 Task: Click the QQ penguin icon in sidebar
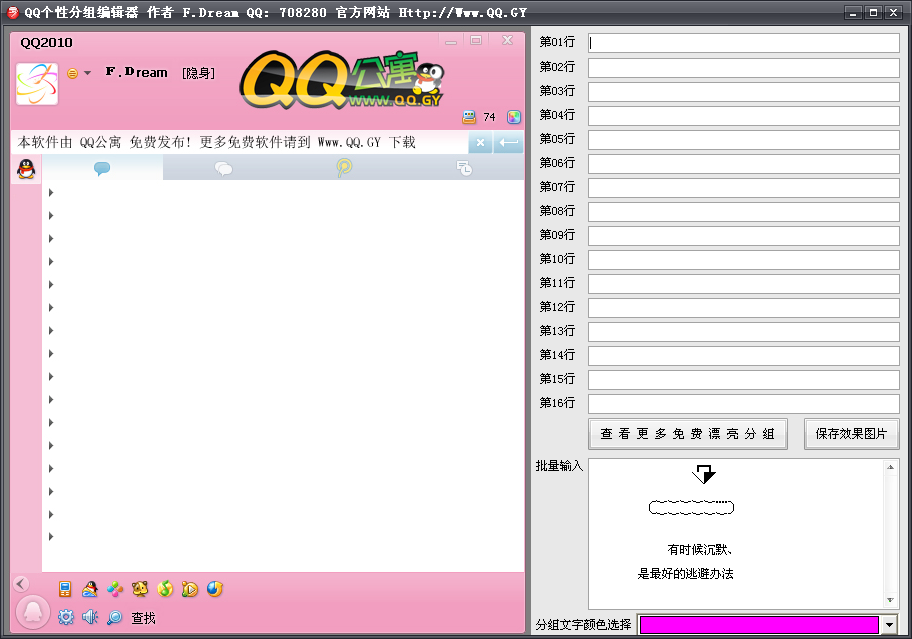point(26,169)
